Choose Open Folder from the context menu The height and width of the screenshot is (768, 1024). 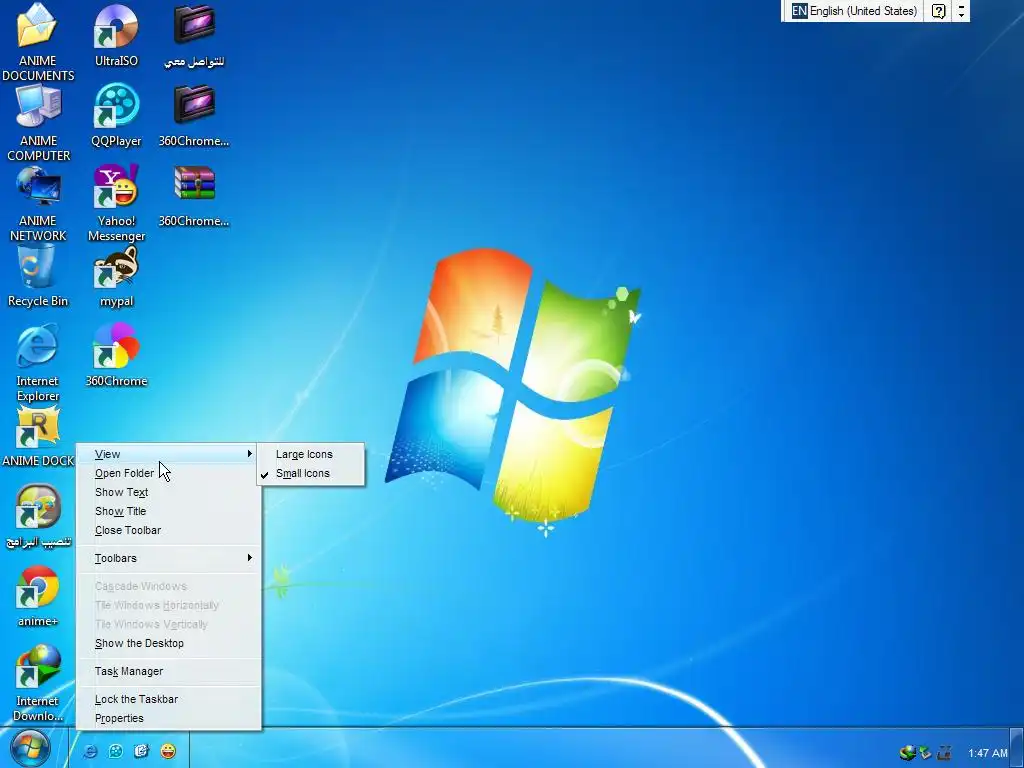tap(169, 473)
